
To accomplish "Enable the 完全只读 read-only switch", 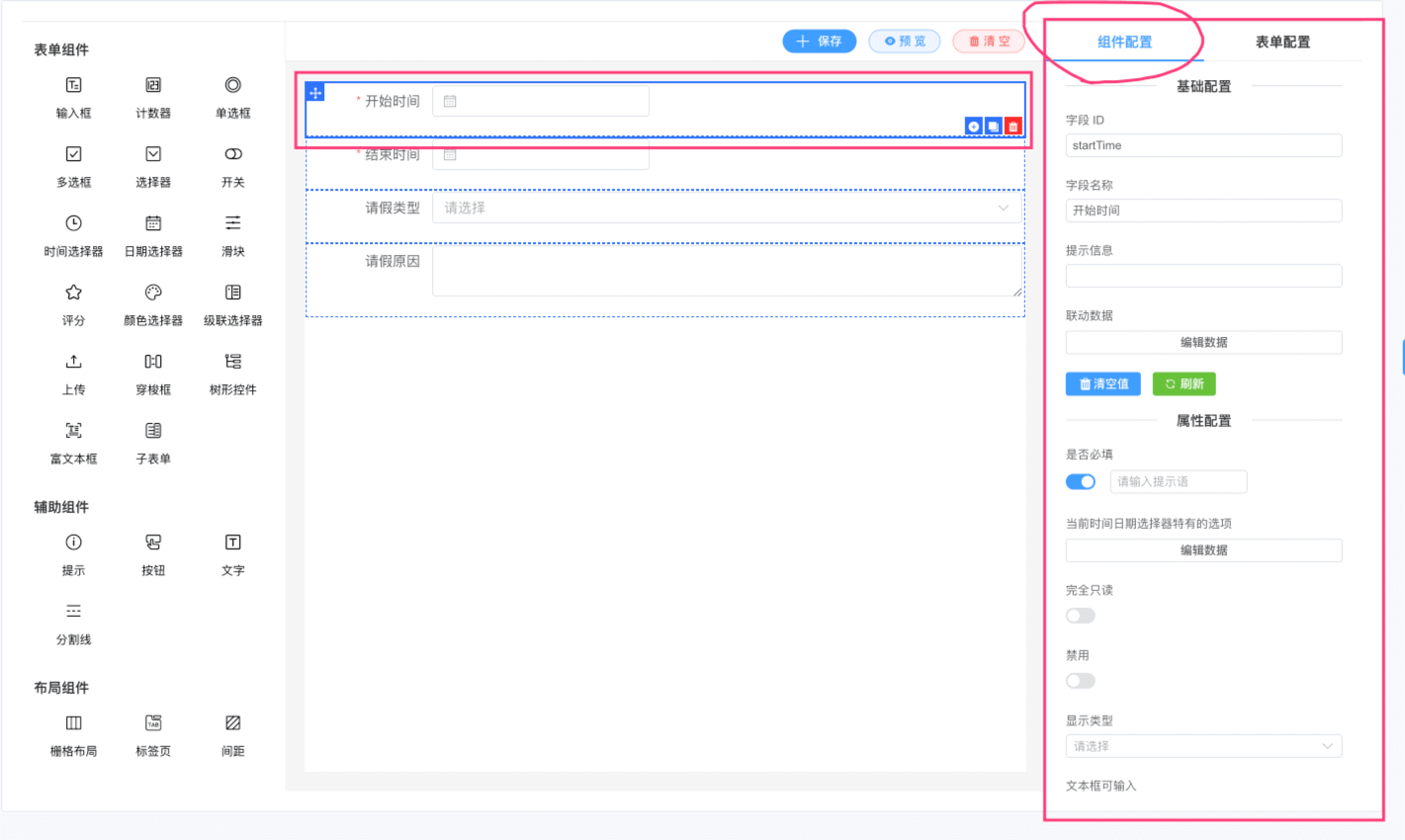I will (1080, 616).
